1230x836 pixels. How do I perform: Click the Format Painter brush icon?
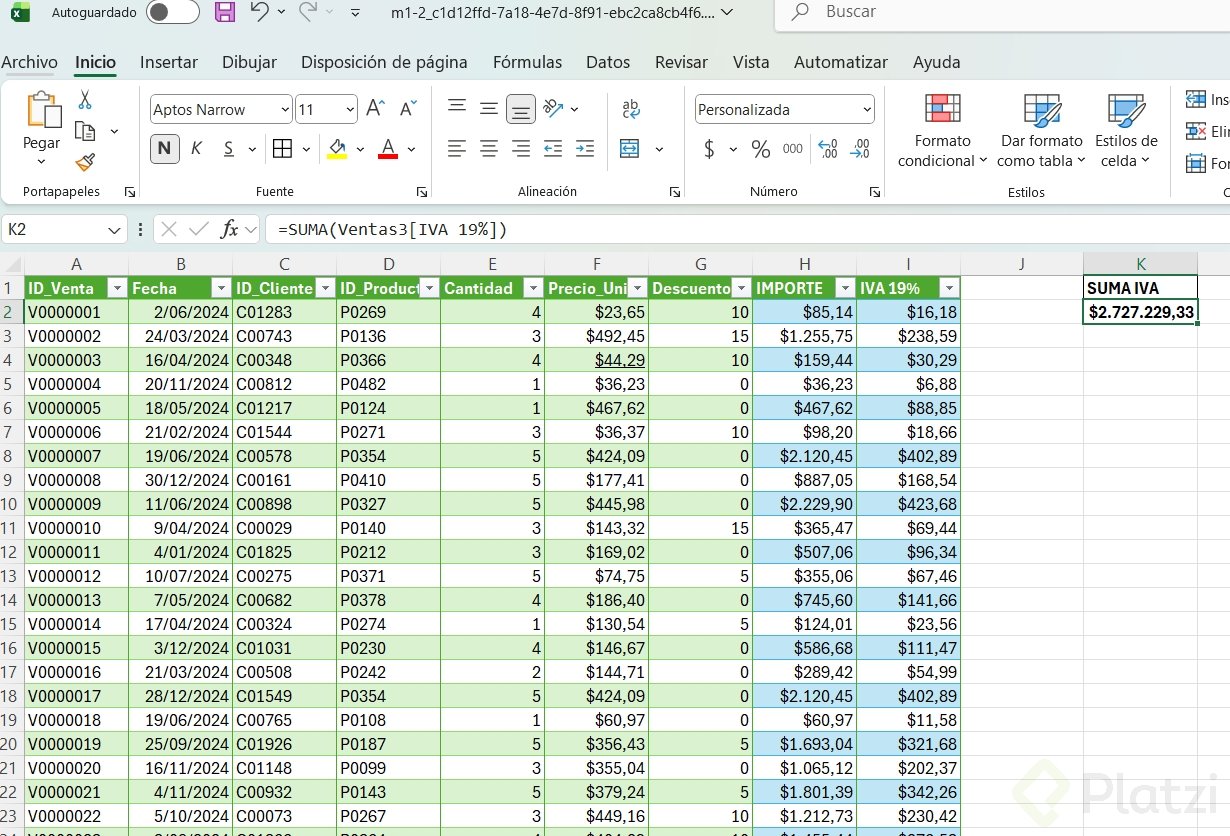click(x=85, y=162)
